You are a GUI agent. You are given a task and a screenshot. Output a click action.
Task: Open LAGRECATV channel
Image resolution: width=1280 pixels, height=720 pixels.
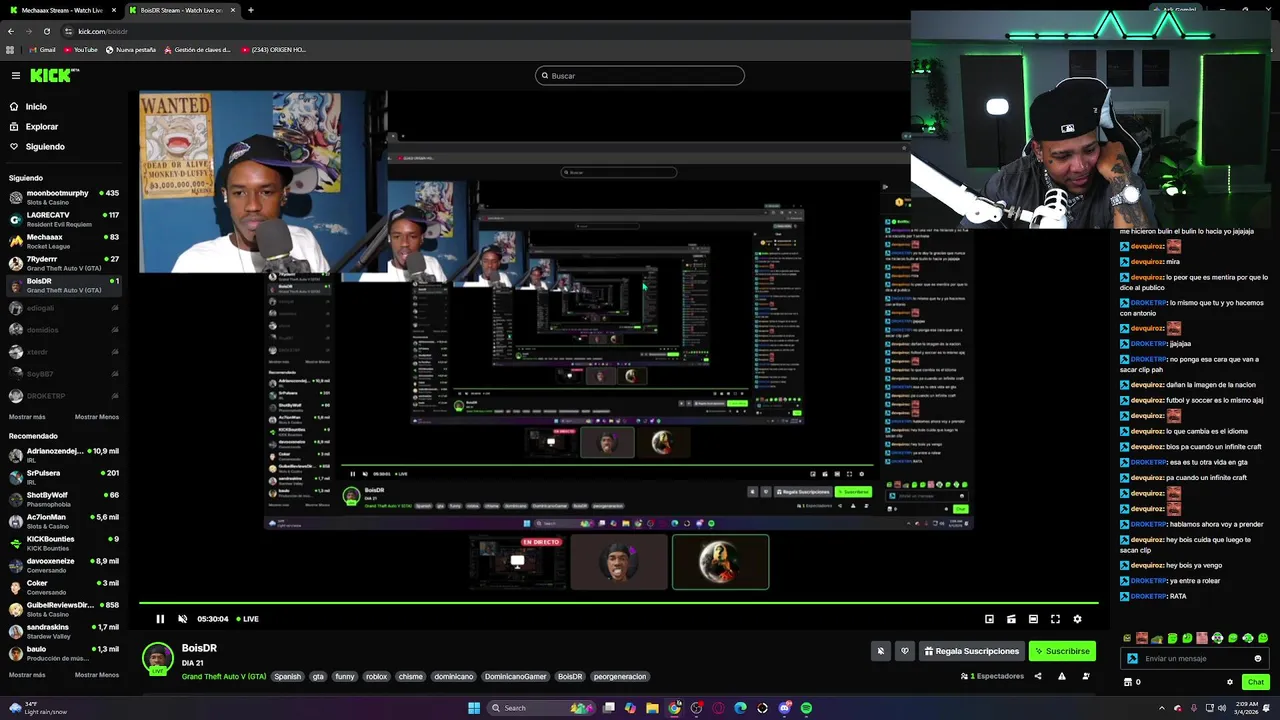tap(64, 219)
